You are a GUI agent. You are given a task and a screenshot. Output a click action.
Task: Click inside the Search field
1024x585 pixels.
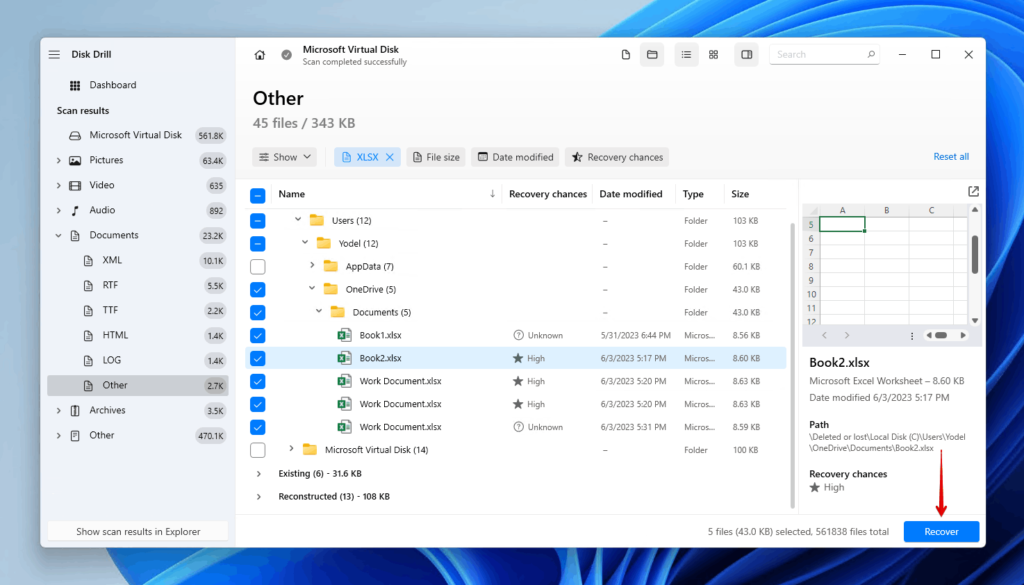point(820,54)
